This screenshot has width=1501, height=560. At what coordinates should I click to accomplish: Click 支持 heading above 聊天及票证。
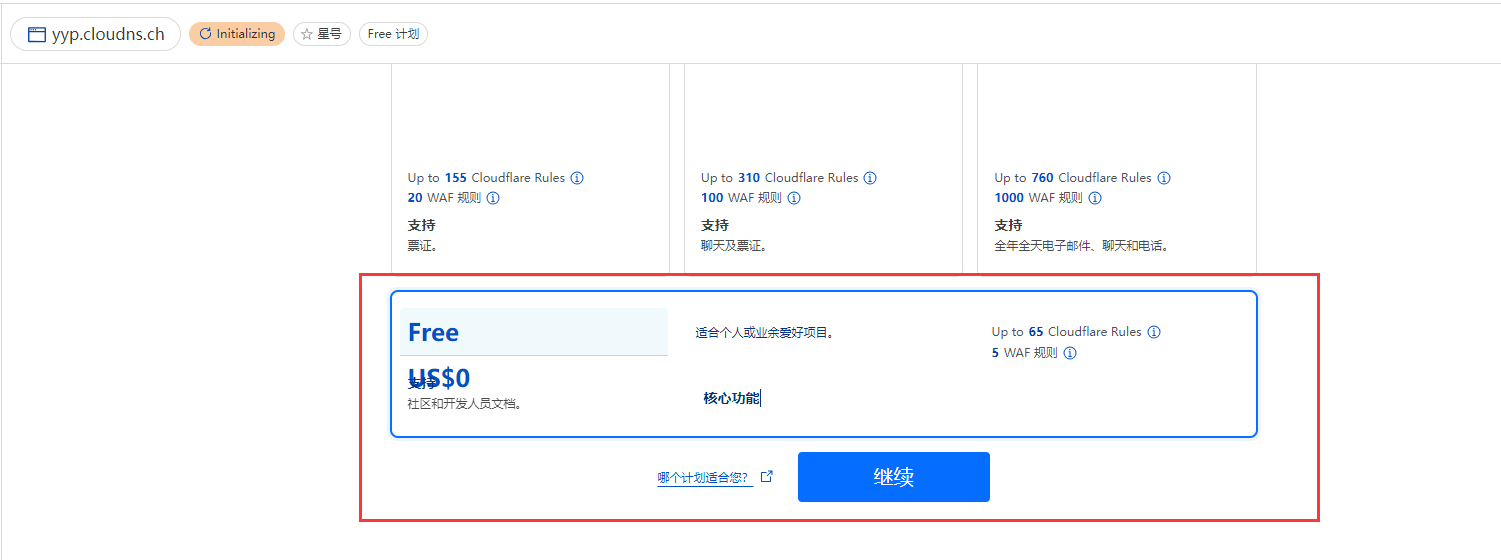(715, 225)
